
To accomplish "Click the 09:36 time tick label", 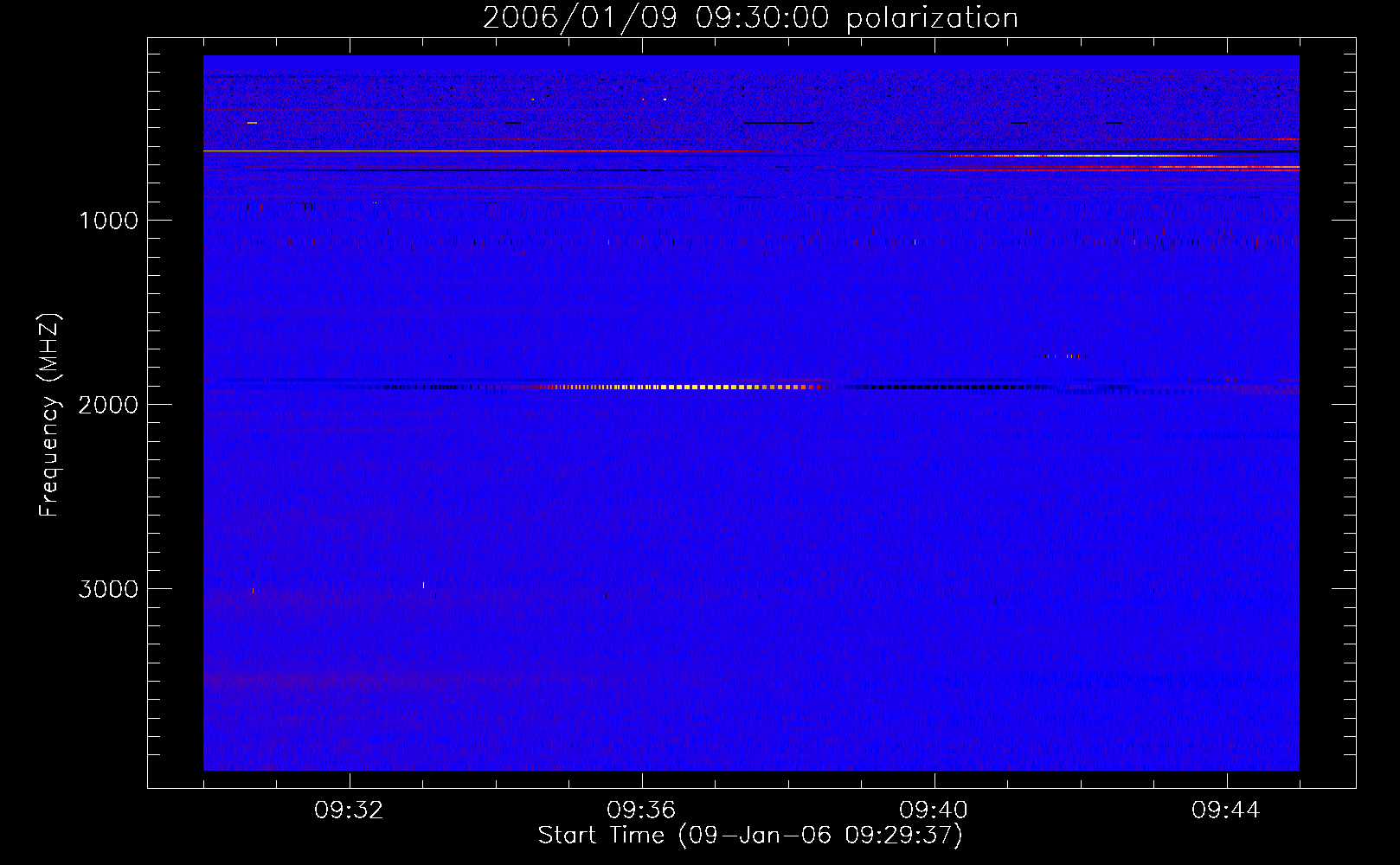I will 642,811.
